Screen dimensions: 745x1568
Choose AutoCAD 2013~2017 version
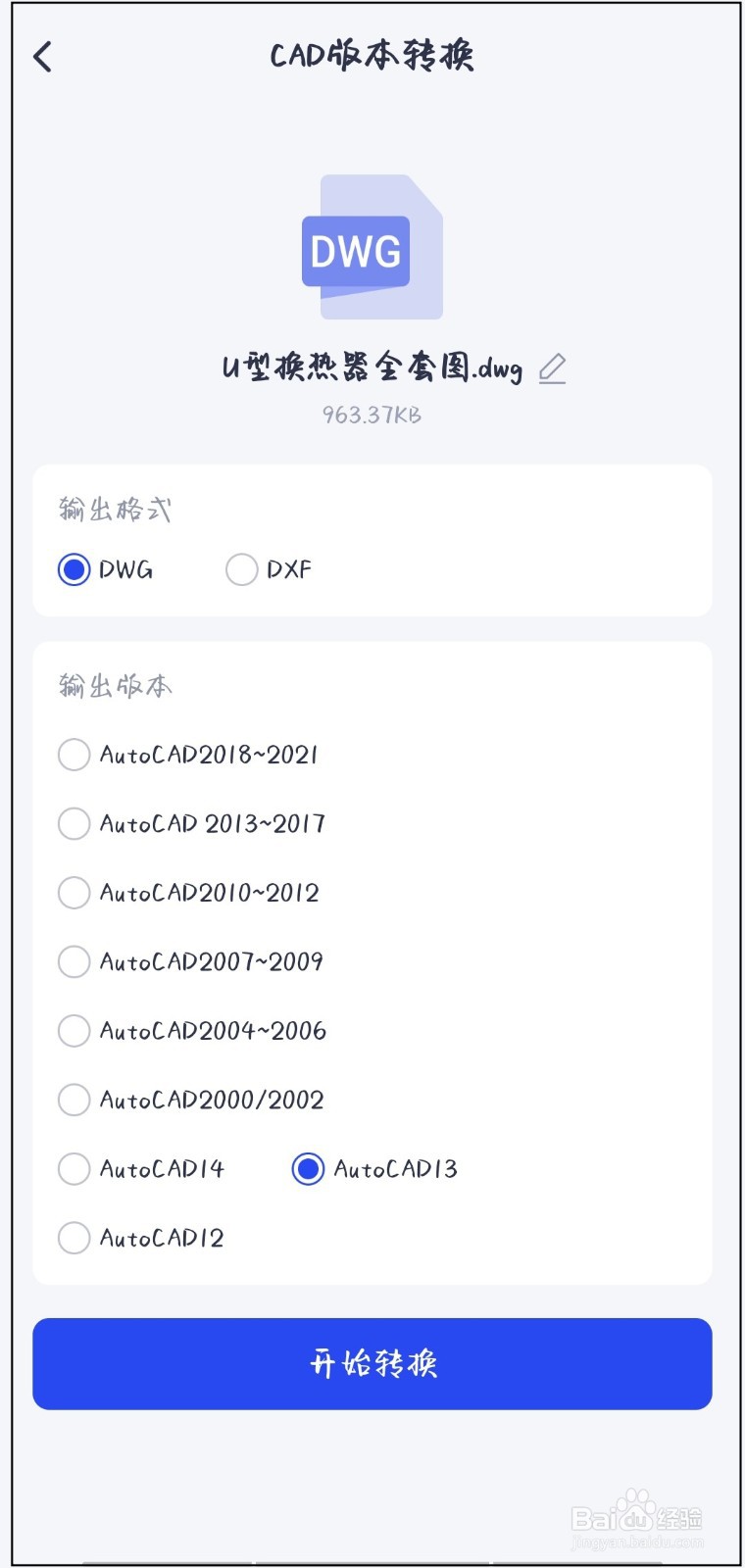[74, 823]
